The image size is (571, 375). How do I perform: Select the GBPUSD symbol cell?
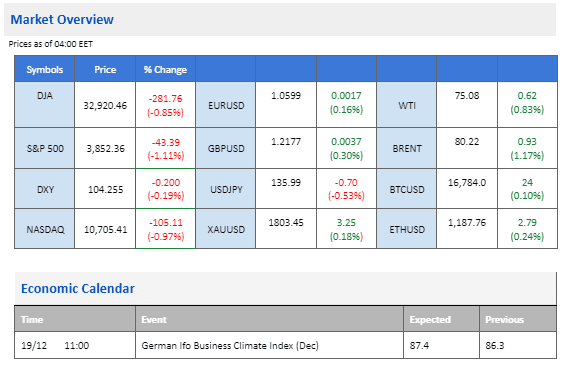point(226,148)
